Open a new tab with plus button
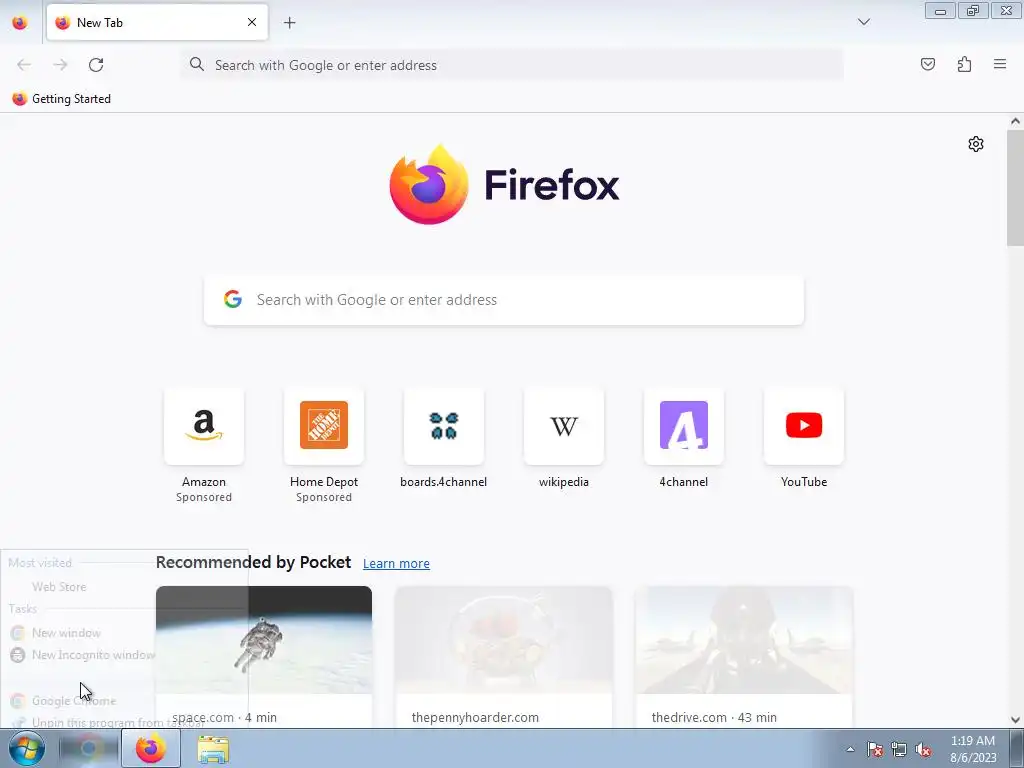The height and width of the screenshot is (768, 1024). pyautogui.click(x=289, y=22)
